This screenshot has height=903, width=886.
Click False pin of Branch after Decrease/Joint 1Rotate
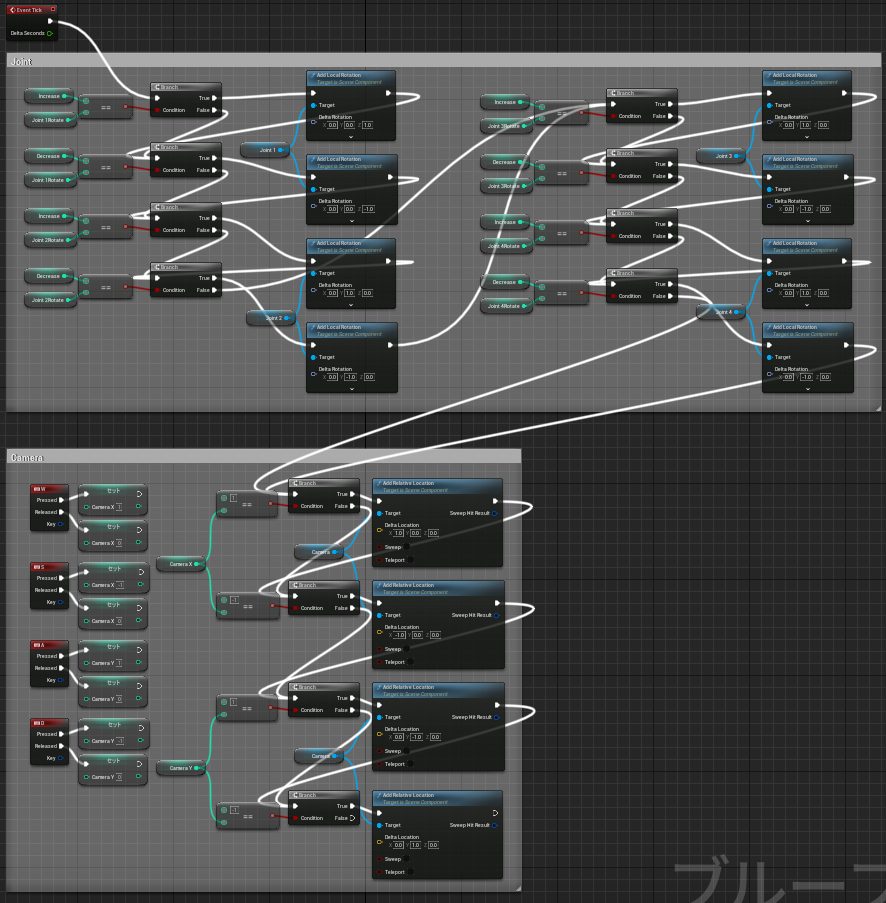[x=214, y=170]
